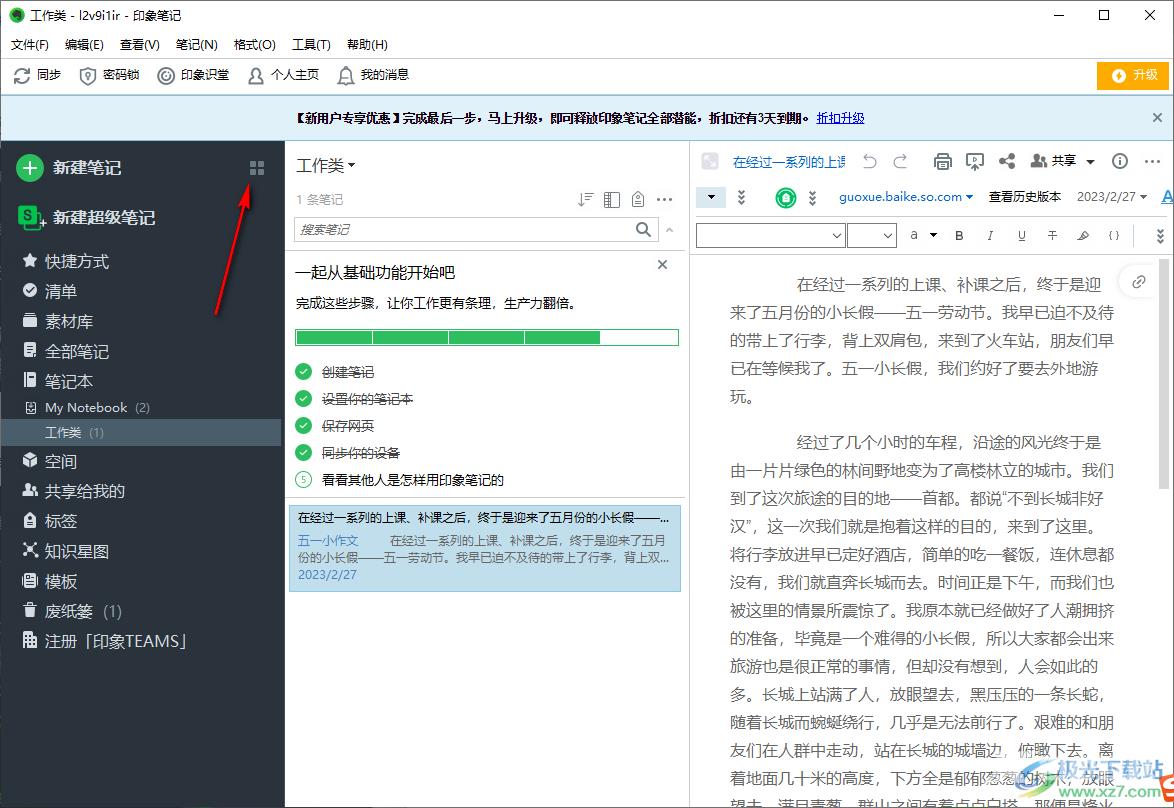Close the 一起从基础功能开始吧 guide panel
This screenshot has height=808, width=1174.
(x=662, y=264)
